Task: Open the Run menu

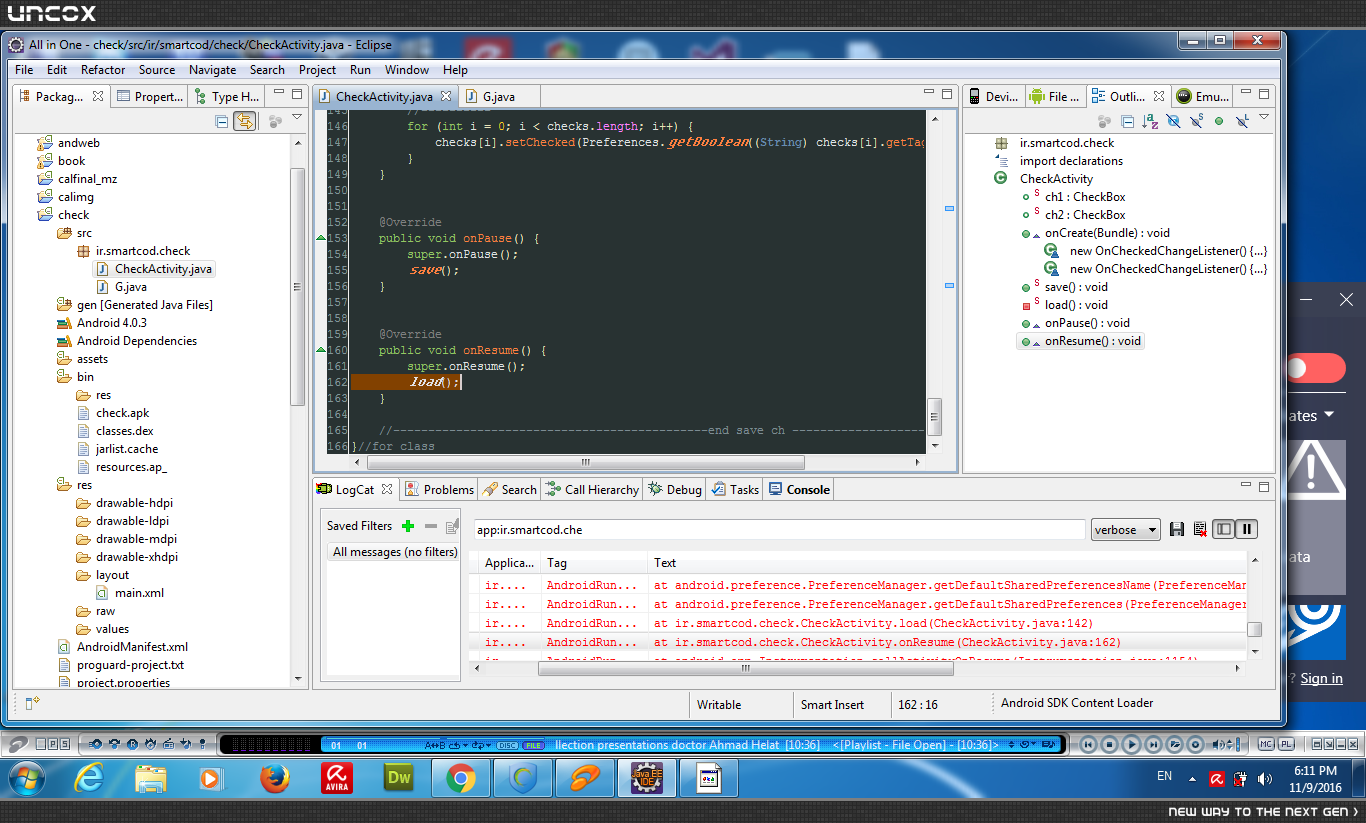Action: pos(360,70)
